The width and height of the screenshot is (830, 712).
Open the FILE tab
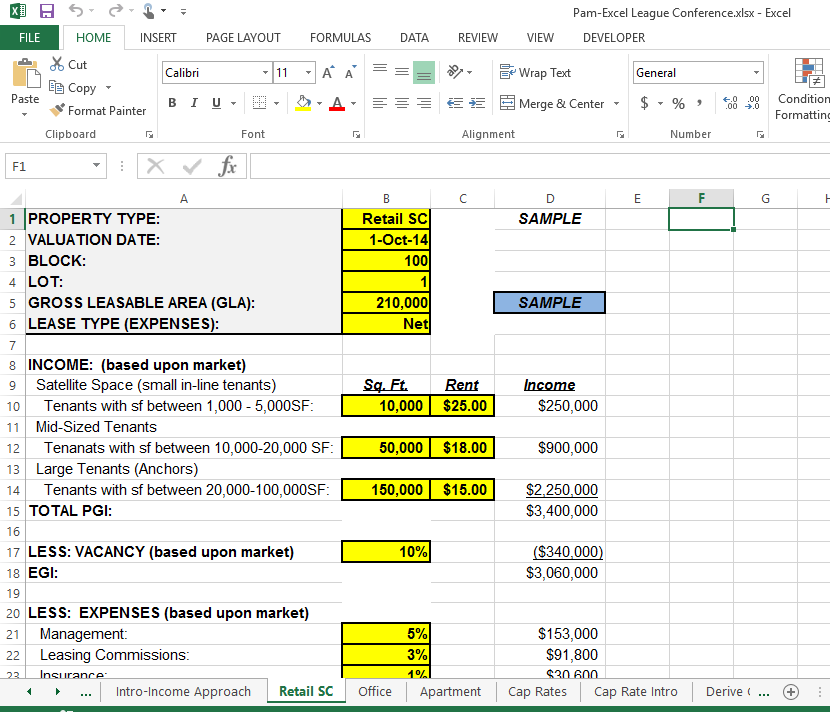point(29,38)
